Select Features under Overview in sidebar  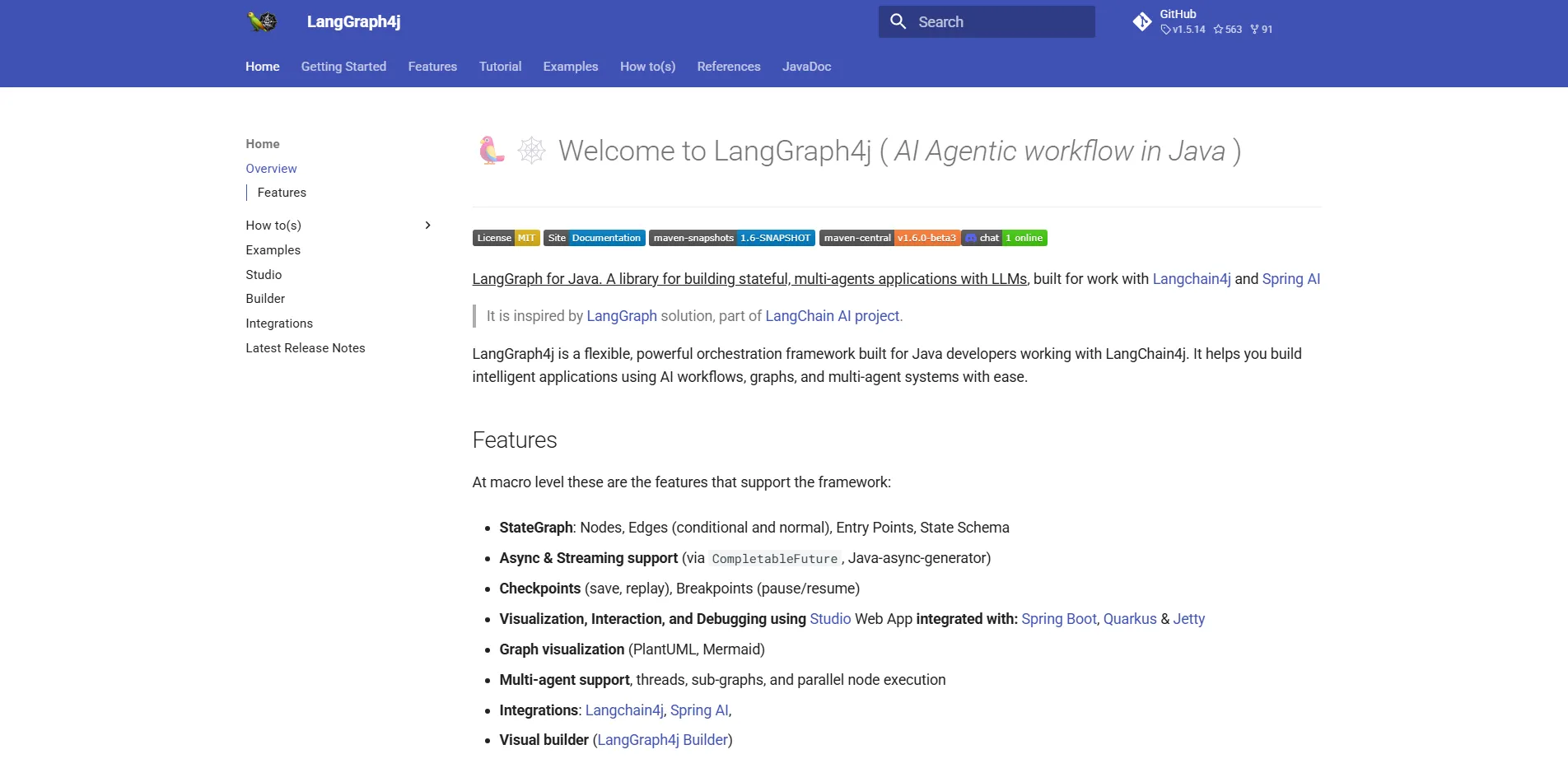click(280, 193)
